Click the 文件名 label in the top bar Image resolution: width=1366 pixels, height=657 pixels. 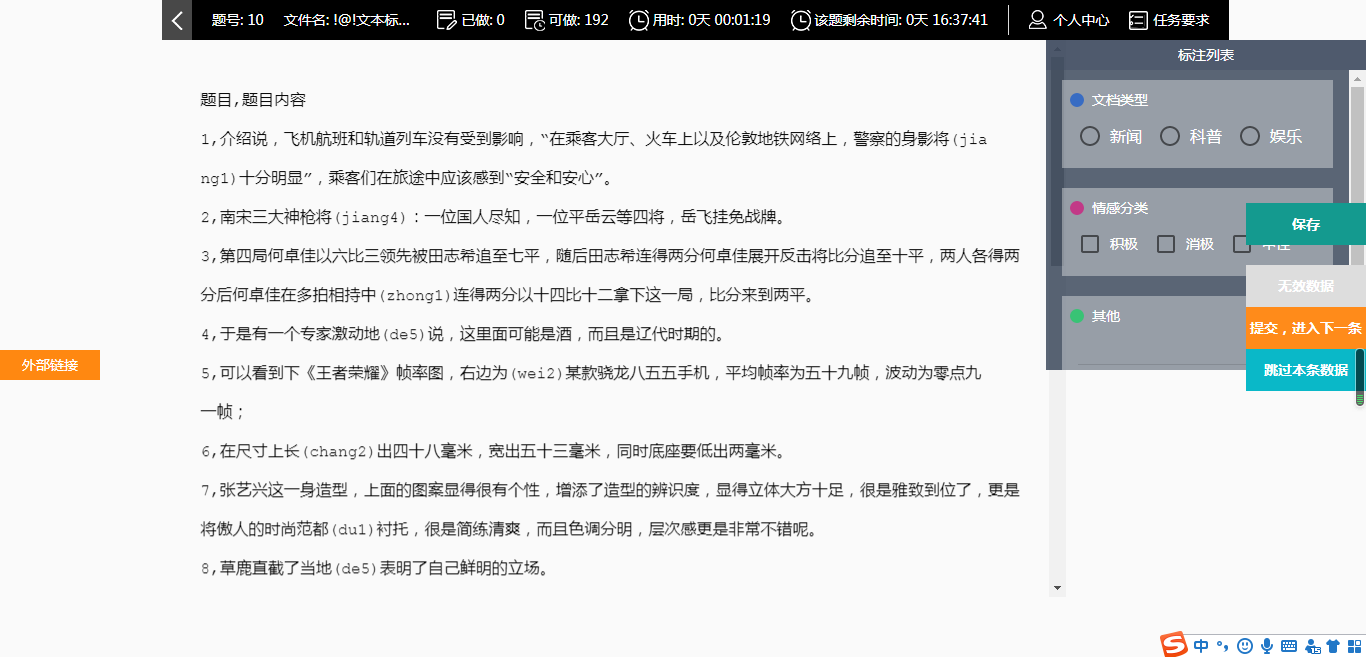point(347,20)
